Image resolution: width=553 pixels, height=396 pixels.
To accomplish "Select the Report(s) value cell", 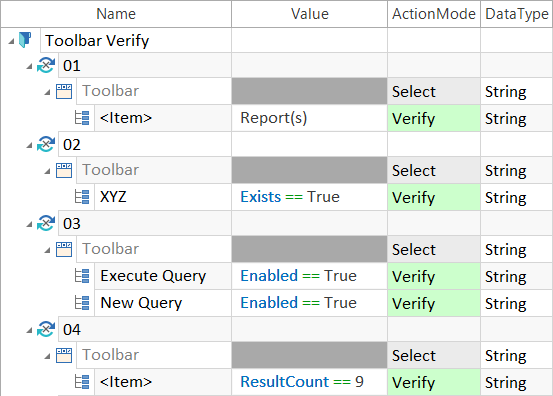I will point(309,118).
